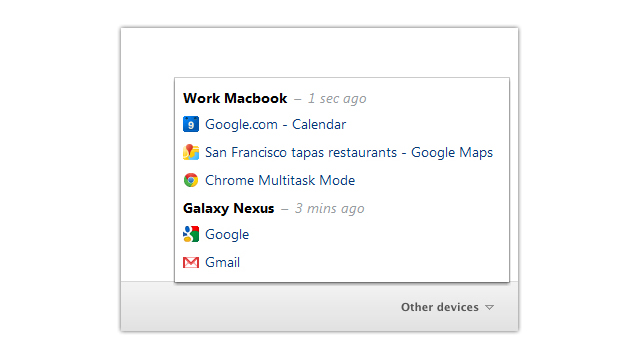The height and width of the screenshot is (360, 640).
Task: Click the "3 mins ago" timestamp
Action: point(329,209)
